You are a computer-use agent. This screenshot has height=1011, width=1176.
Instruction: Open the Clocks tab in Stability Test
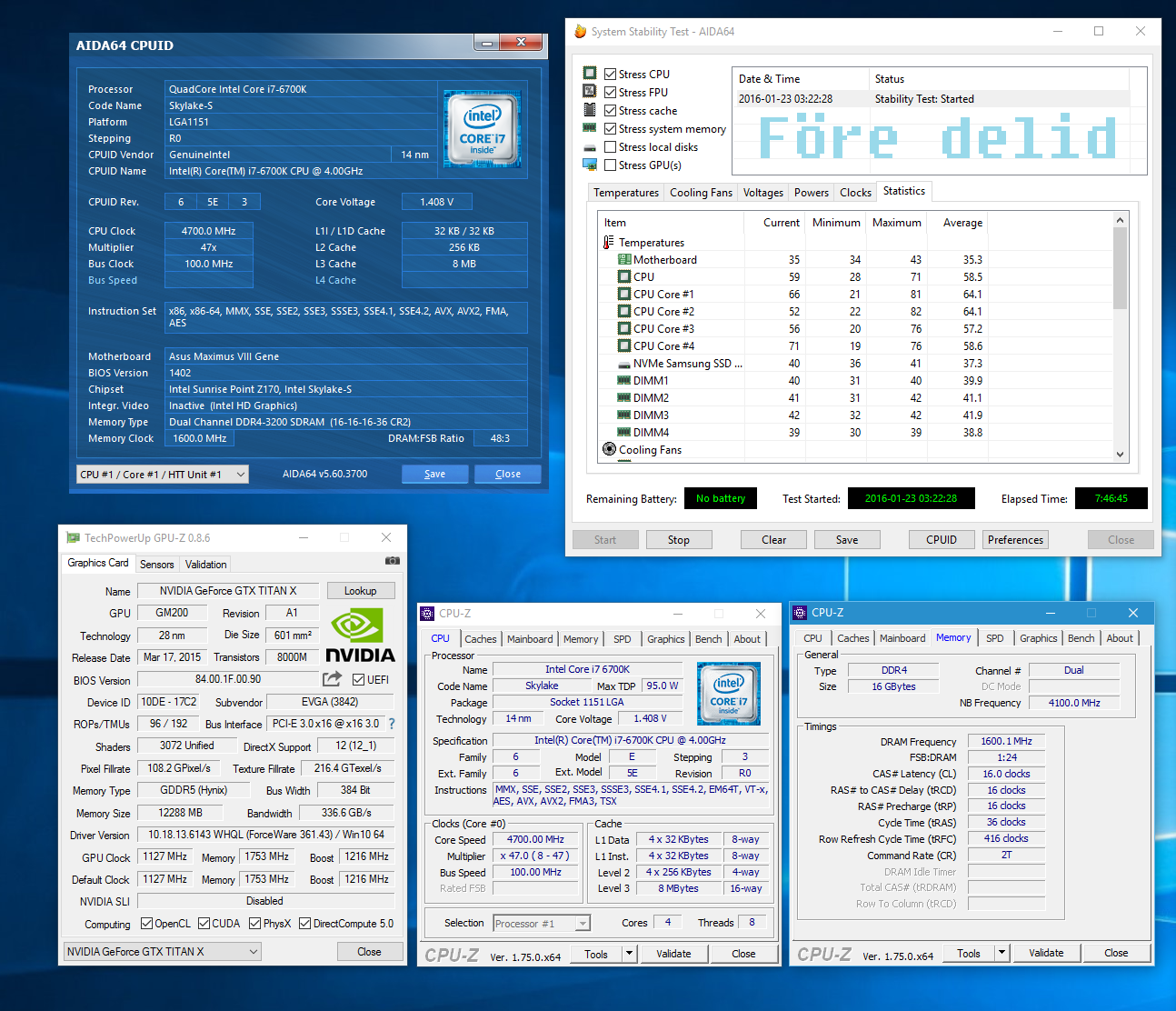[x=855, y=193]
